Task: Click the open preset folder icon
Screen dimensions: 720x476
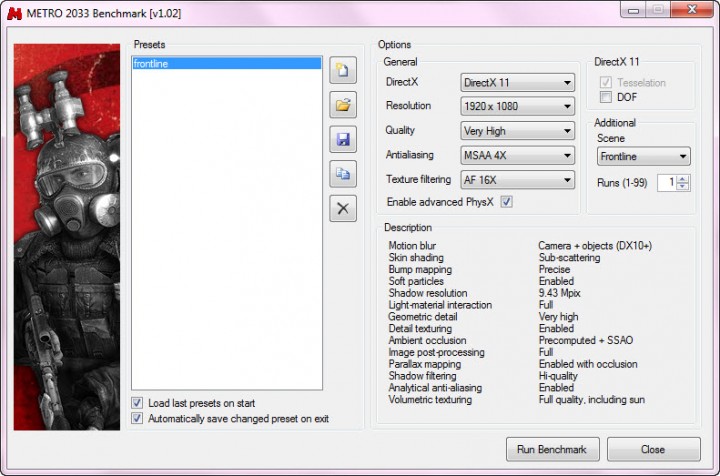Action: coord(343,105)
